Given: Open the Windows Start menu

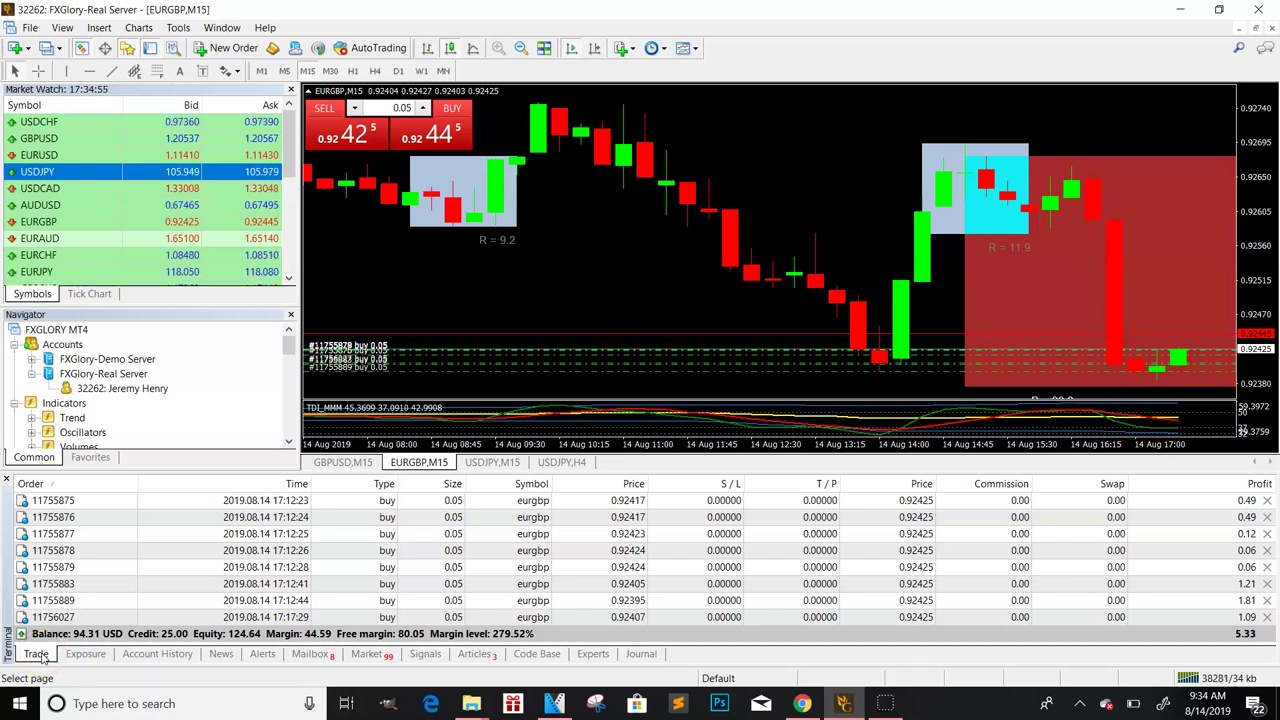Looking at the screenshot, I should [x=19, y=704].
